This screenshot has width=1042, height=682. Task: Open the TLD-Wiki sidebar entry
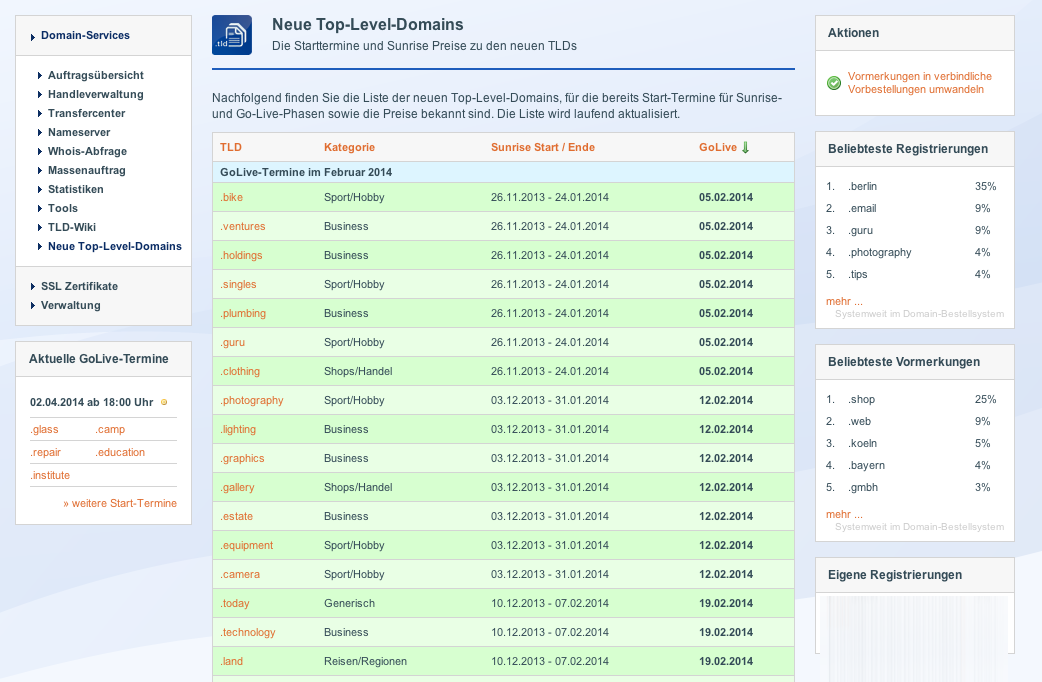click(72, 227)
